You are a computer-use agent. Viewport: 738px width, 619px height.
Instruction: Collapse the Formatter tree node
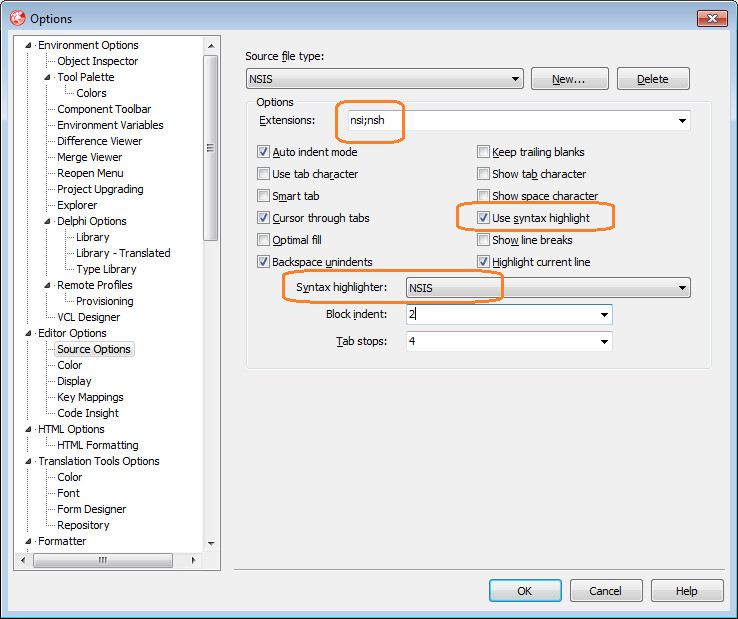(28, 541)
